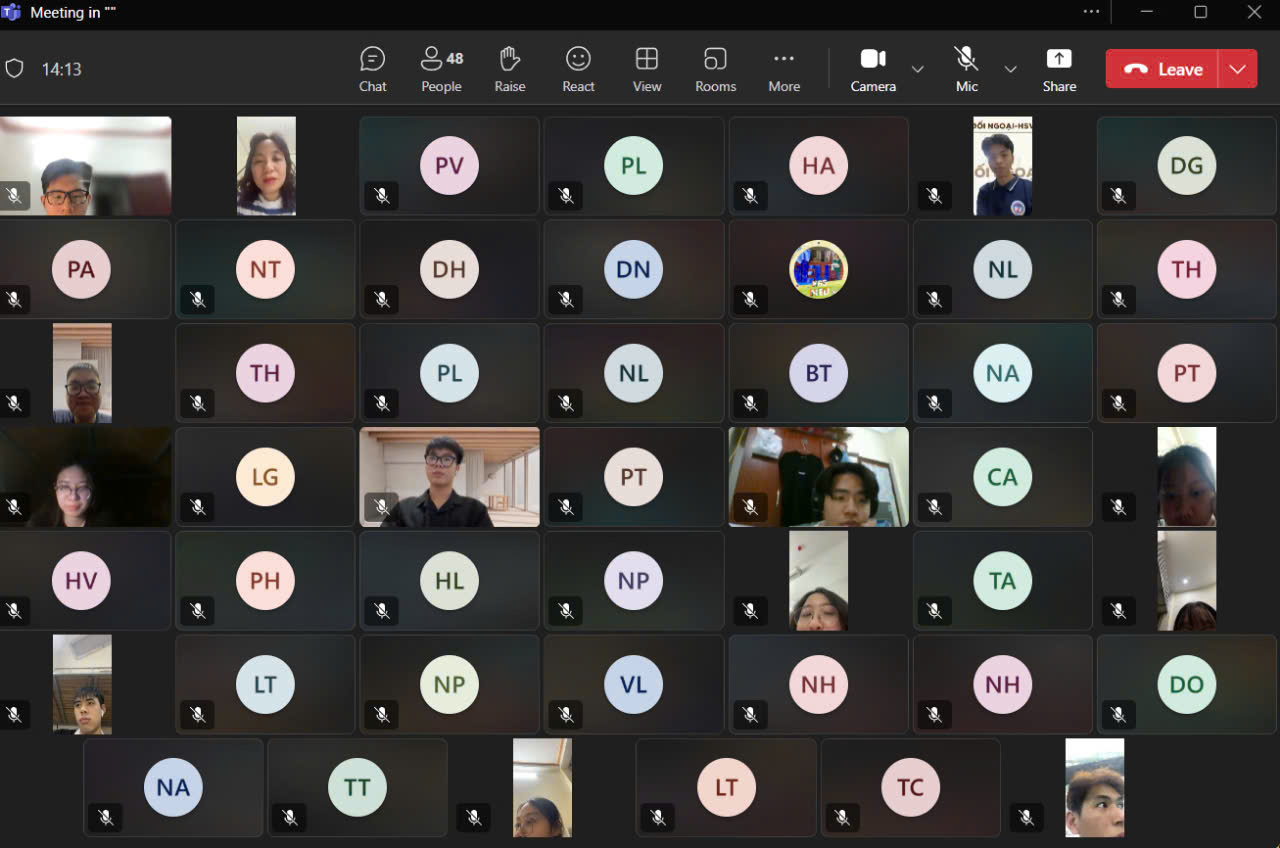Show the People participants list

pyautogui.click(x=441, y=69)
